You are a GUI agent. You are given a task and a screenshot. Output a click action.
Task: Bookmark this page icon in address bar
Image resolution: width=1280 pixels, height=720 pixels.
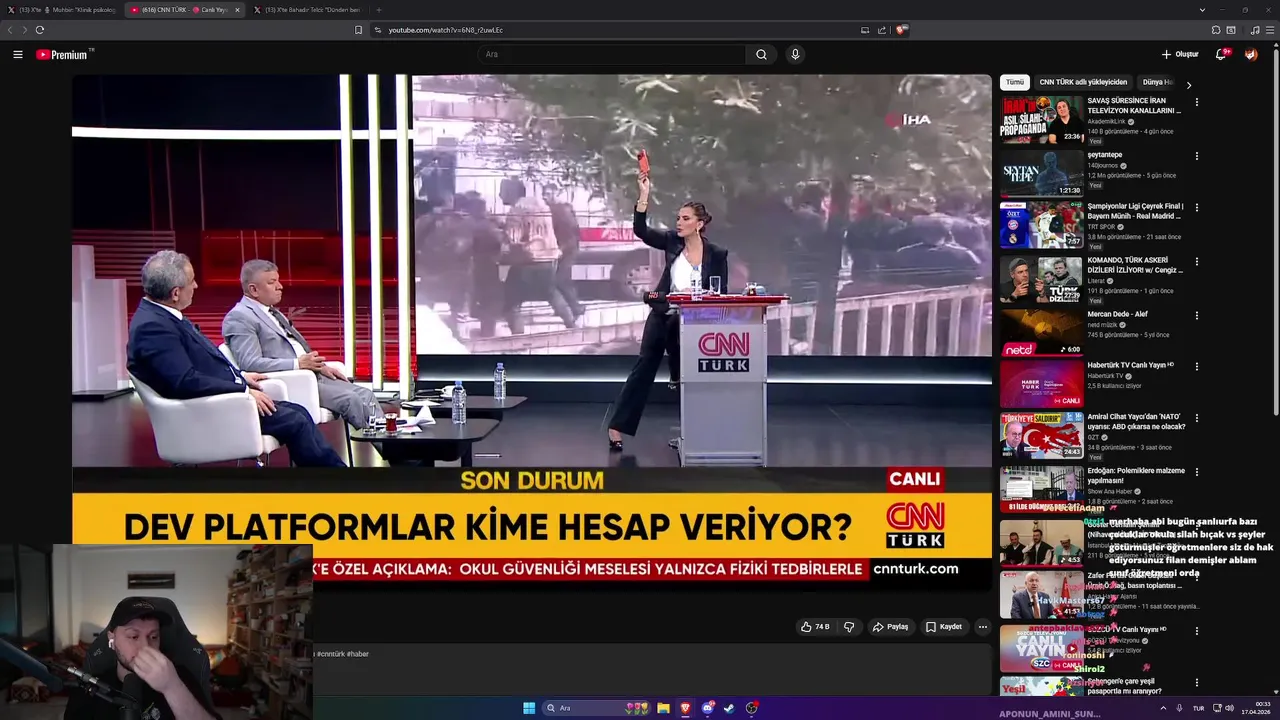pyautogui.click(x=359, y=30)
